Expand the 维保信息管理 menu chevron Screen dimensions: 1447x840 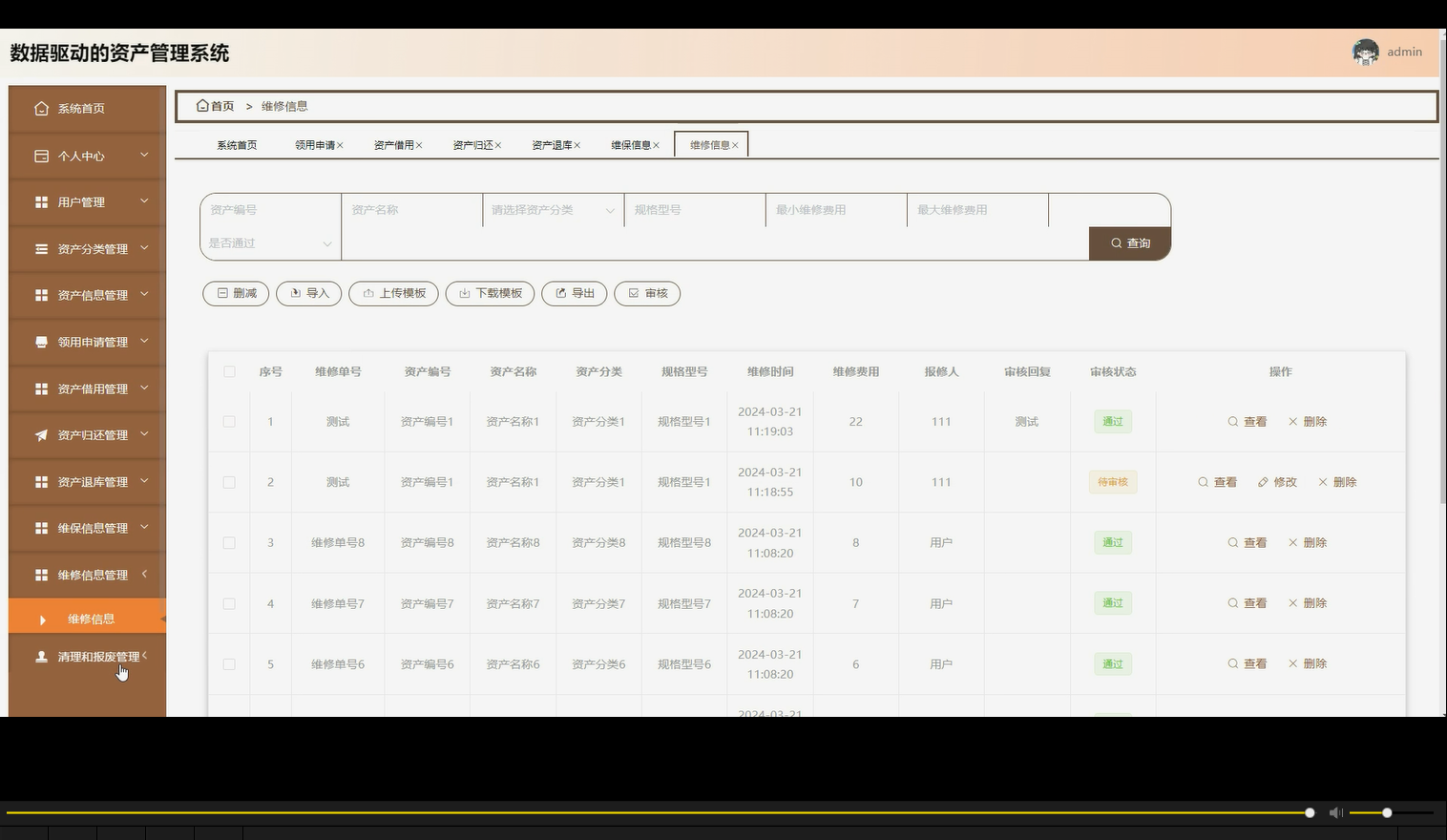click(x=144, y=527)
